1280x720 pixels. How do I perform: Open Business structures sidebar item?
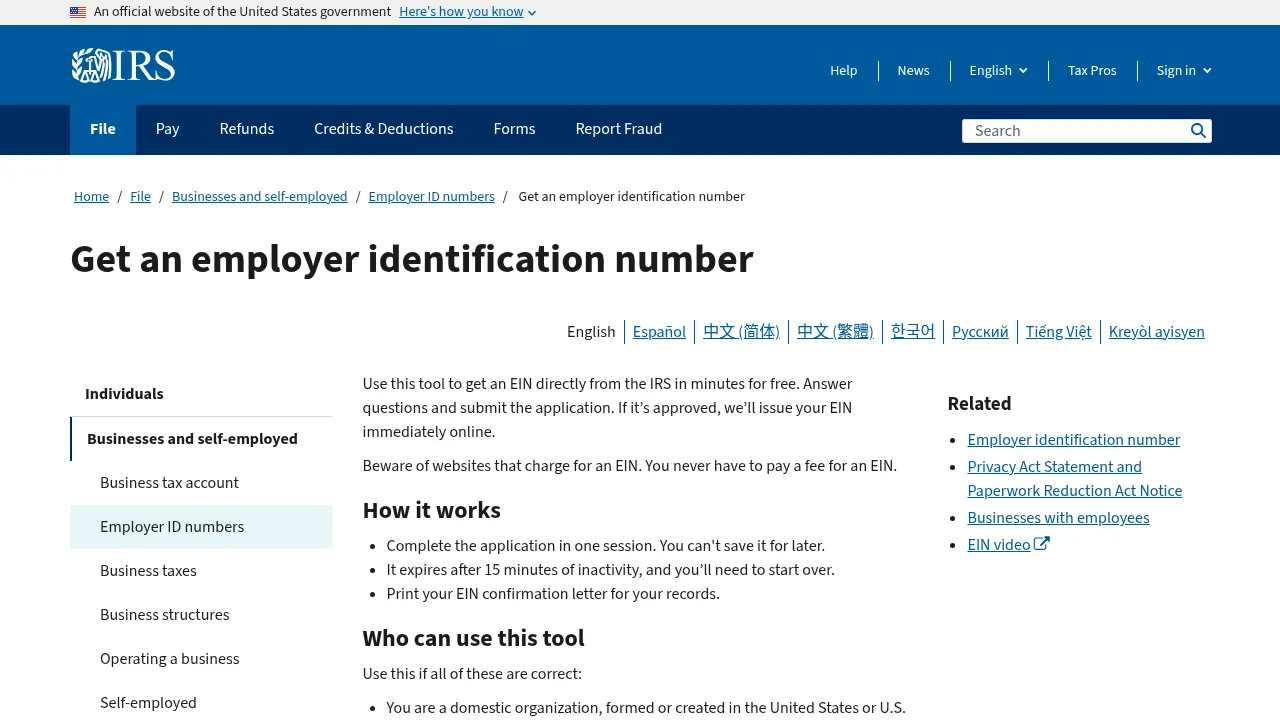tap(201, 615)
